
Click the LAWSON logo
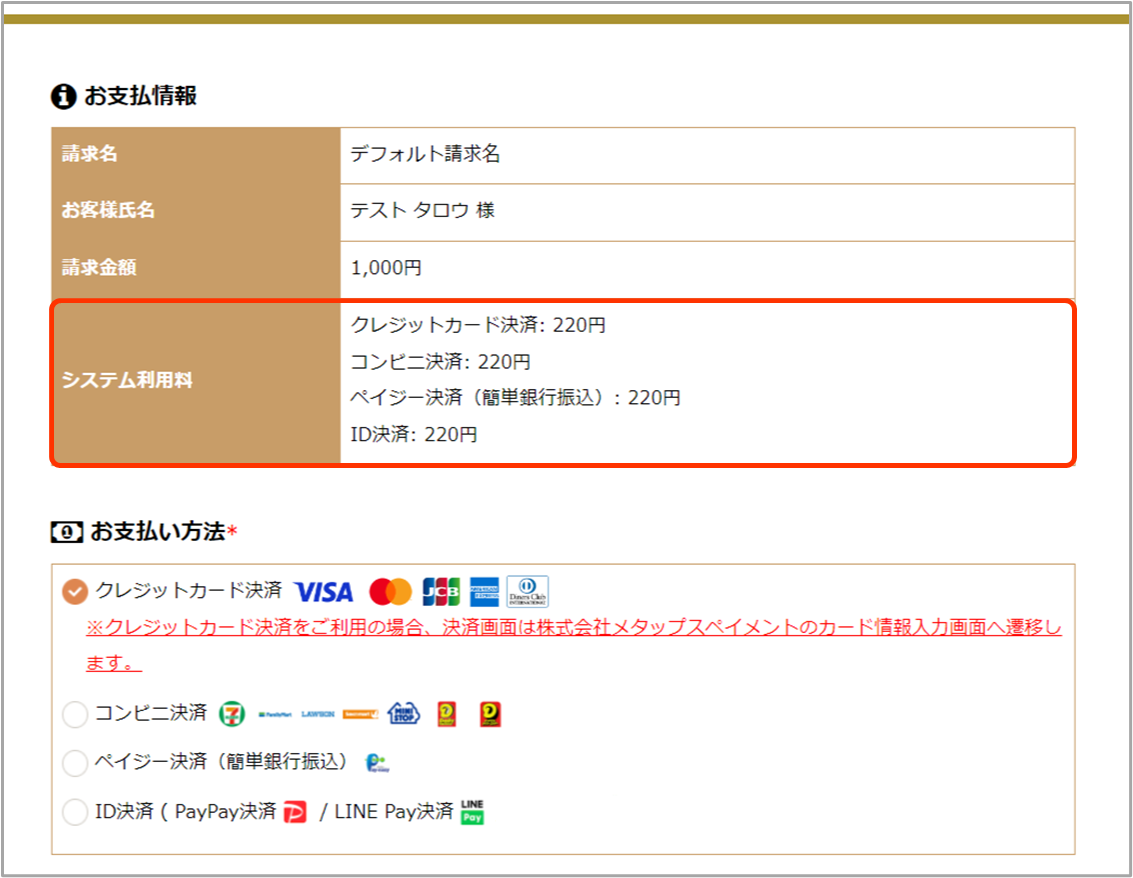pyautogui.click(x=317, y=714)
